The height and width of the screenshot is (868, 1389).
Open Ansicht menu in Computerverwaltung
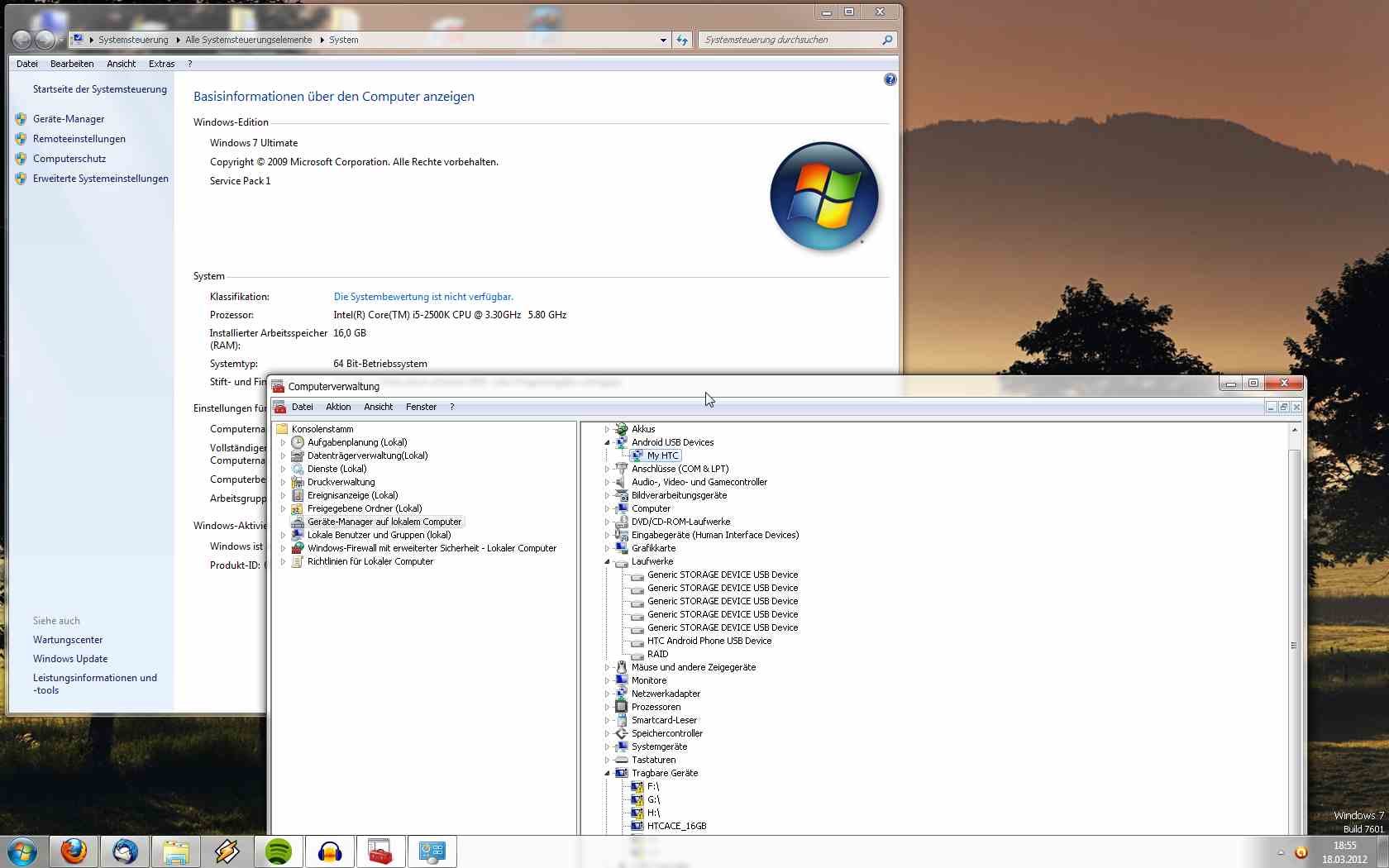[x=378, y=407]
